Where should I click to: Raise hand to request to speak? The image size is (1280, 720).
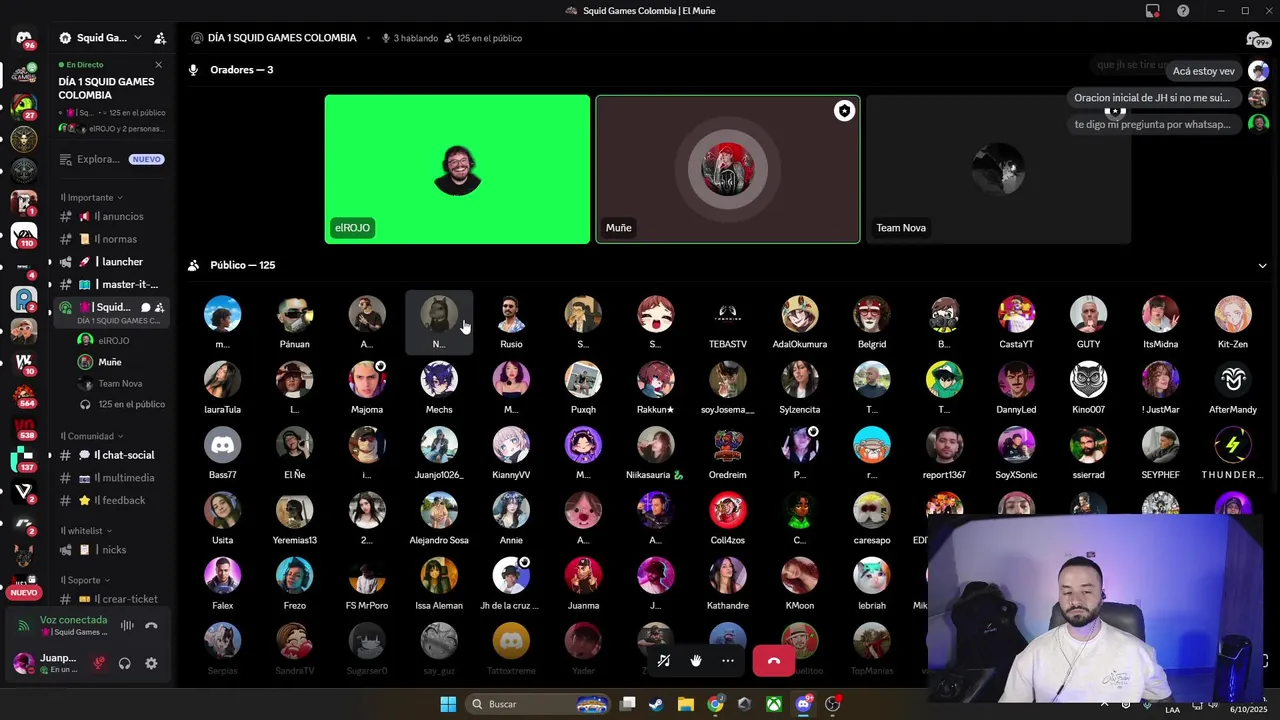coord(696,660)
